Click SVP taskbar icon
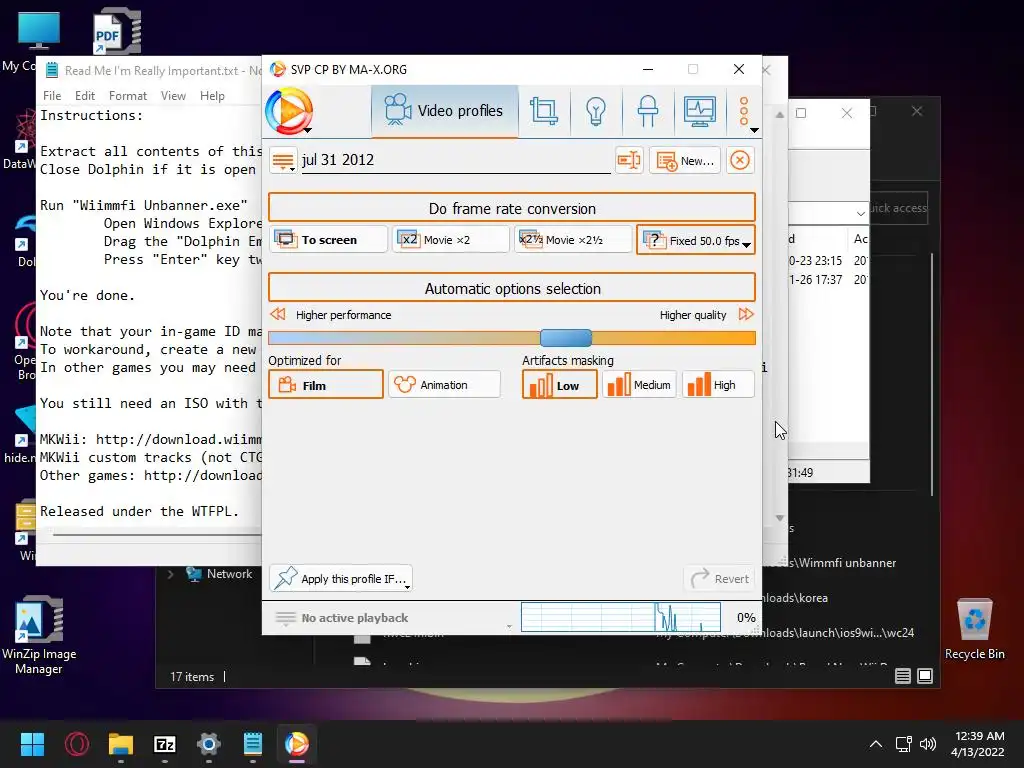Image resolution: width=1024 pixels, height=768 pixels. [x=296, y=744]
